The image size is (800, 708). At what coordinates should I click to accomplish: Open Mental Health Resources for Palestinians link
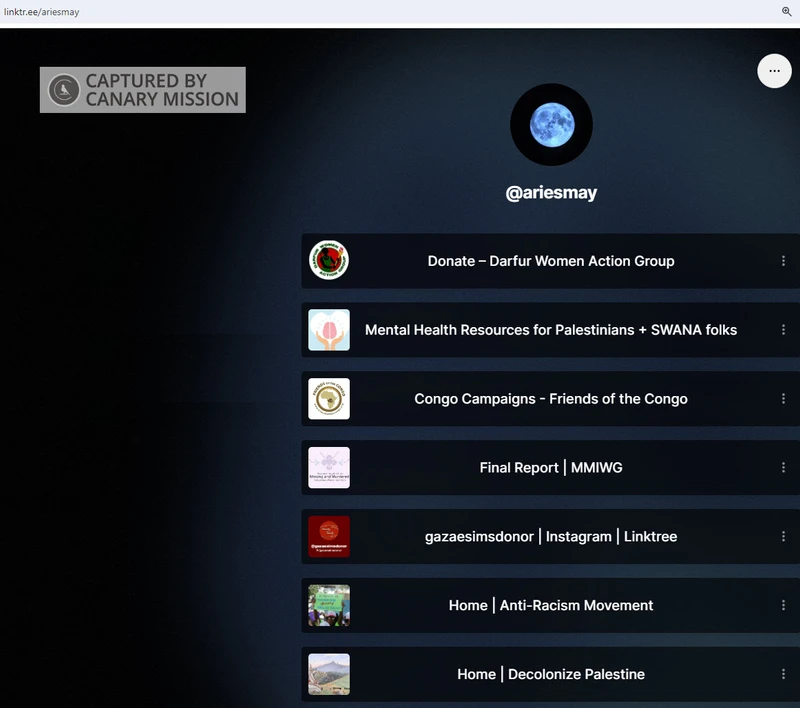click(551, 330)
